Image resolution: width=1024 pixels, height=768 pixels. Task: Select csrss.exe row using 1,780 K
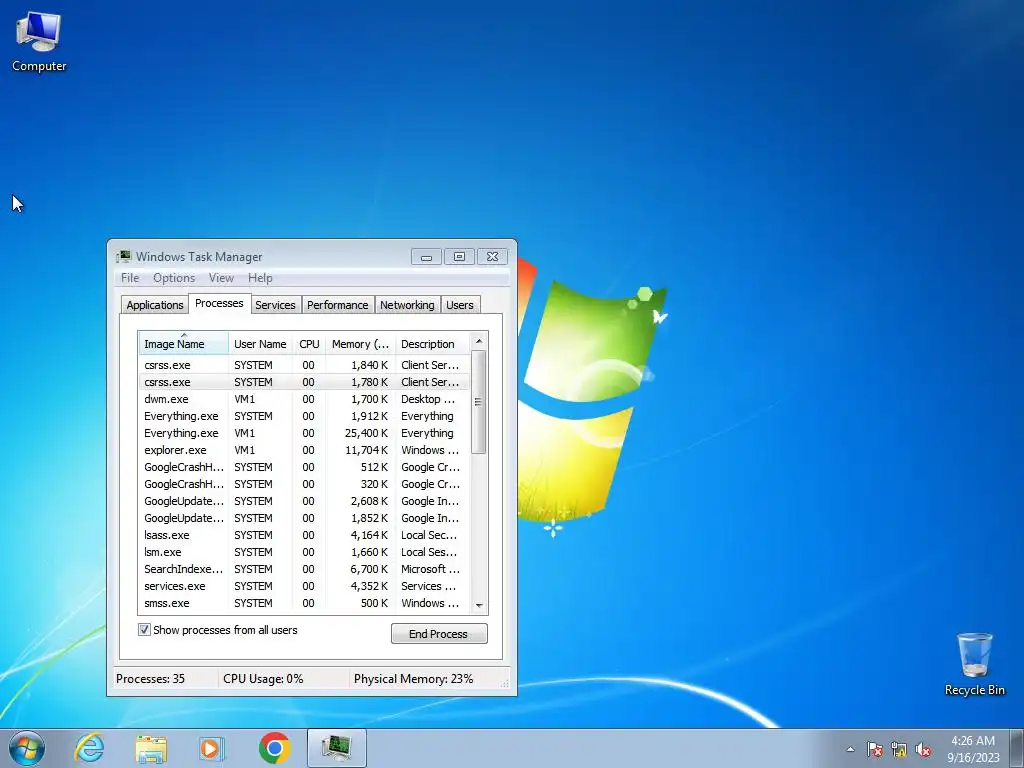(304, 382)
